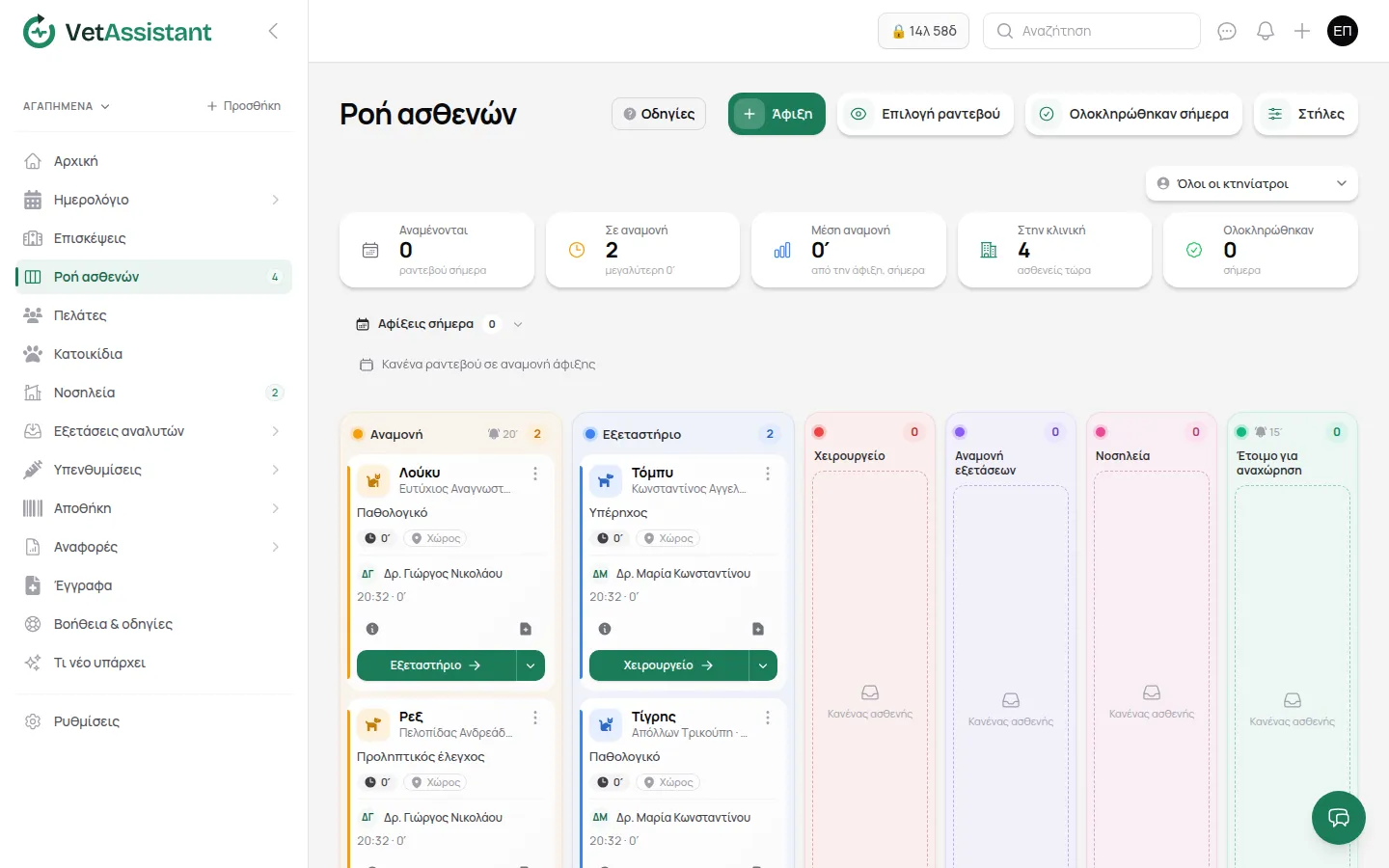The height and width of the screenshot is (868, 1389).
Task: Toggle Επιλογή ραντεβού eye option
Action: pos(926,114)
